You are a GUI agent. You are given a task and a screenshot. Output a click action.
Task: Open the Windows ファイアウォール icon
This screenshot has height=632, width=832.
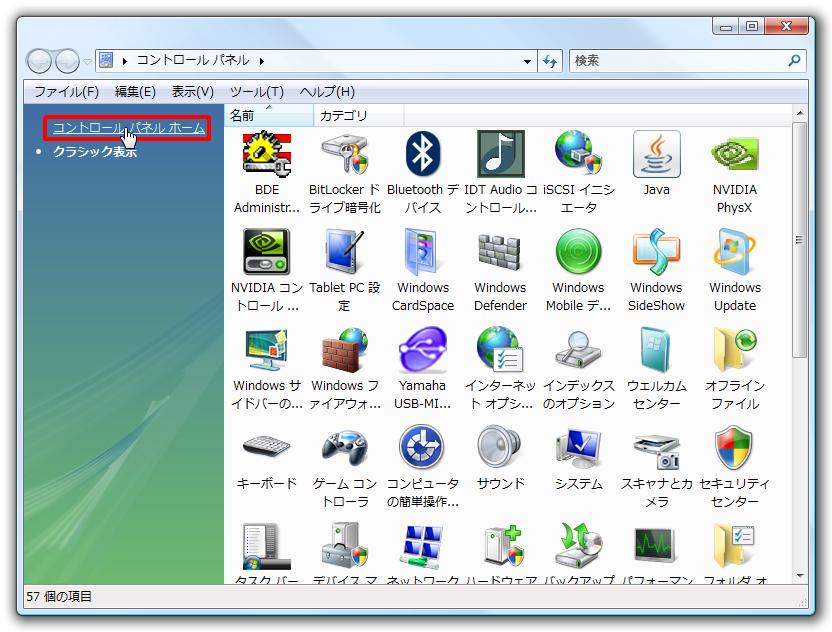pyautogui.click(x=344, y=351)
